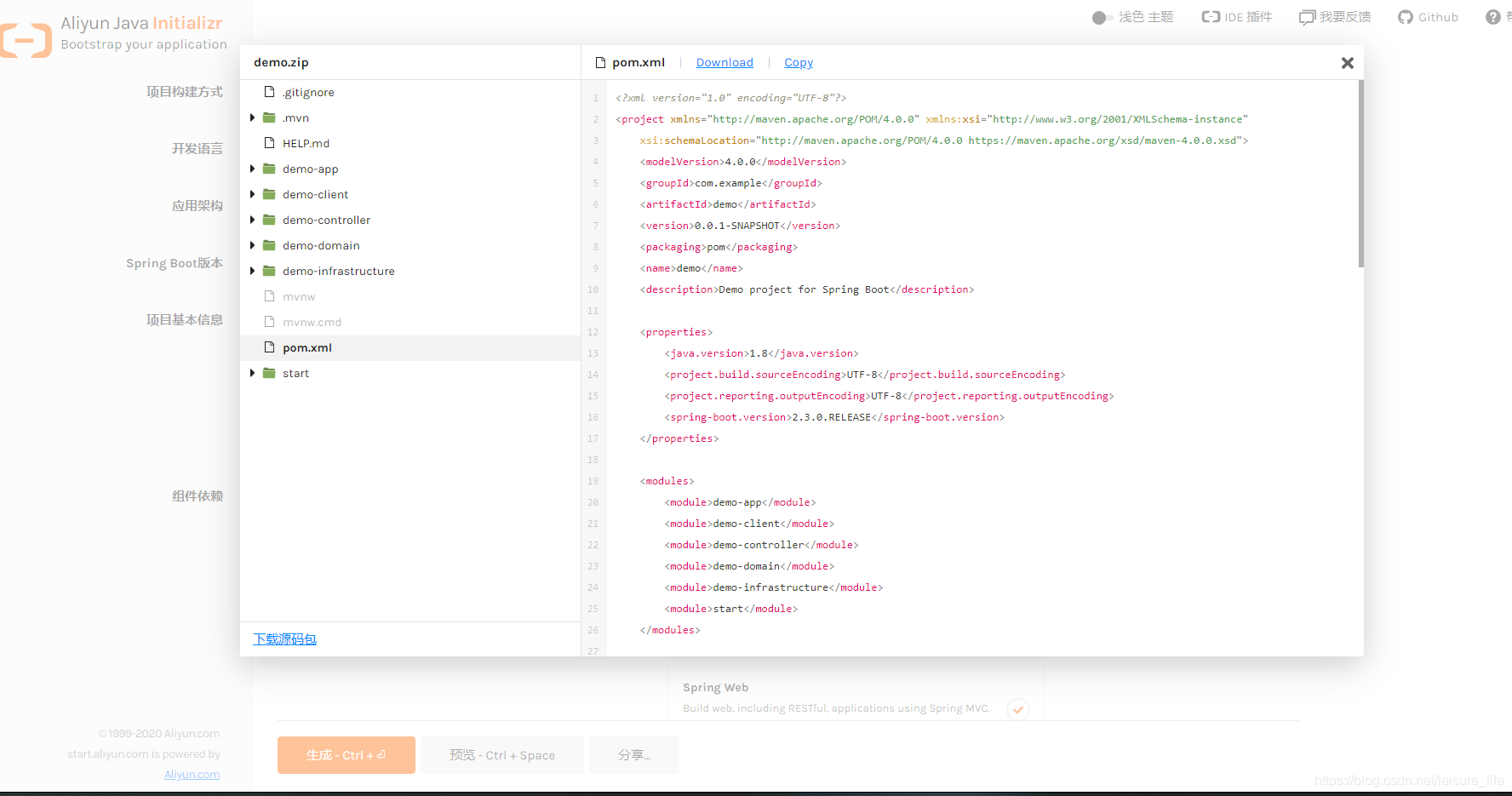Open the IDE plugin link icon
The image size is (1512, 796).
(x=1211, y=17)
